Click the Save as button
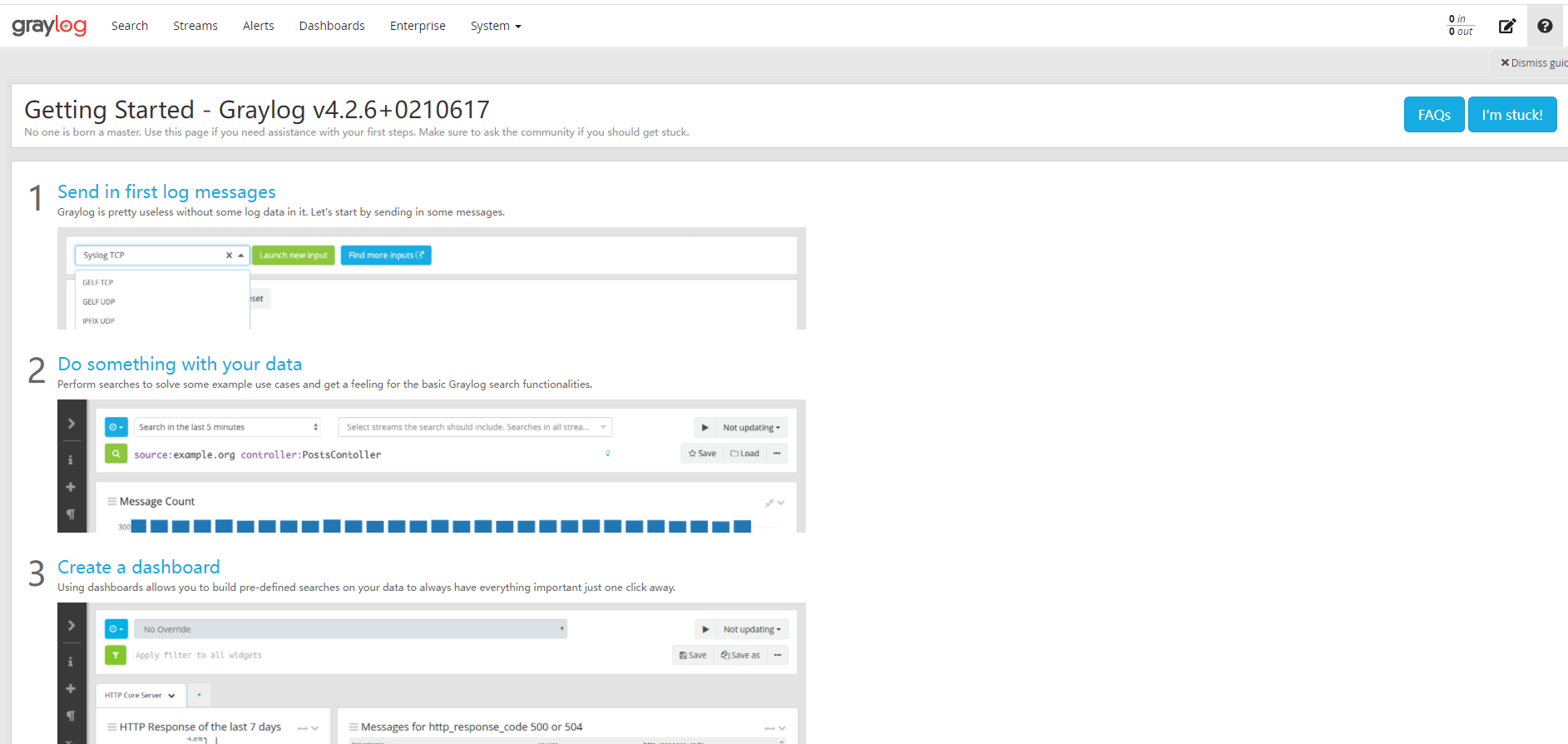1568x744 pixels. (x=740, y=655)
